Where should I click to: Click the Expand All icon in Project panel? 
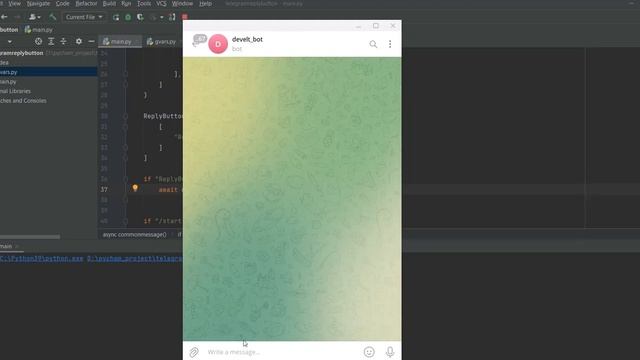51,41
